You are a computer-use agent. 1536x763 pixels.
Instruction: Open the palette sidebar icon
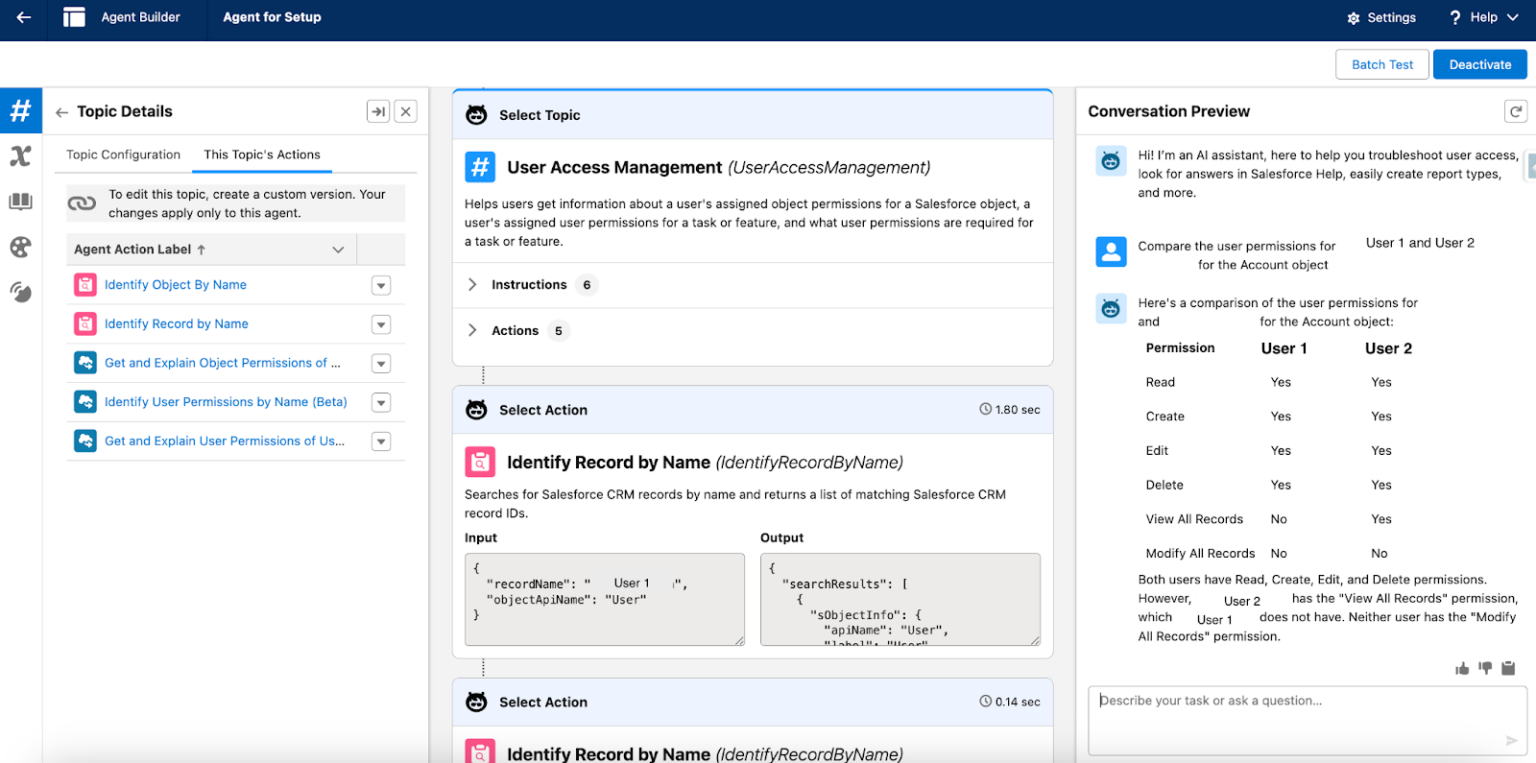pyautogui.click(x=20, y=247)
